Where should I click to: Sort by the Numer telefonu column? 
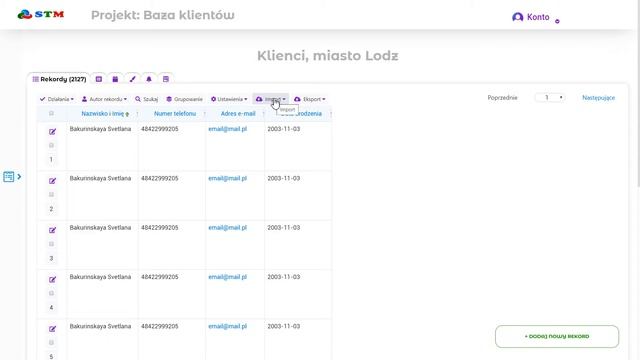pyautogui.click(x=175, y=114)
